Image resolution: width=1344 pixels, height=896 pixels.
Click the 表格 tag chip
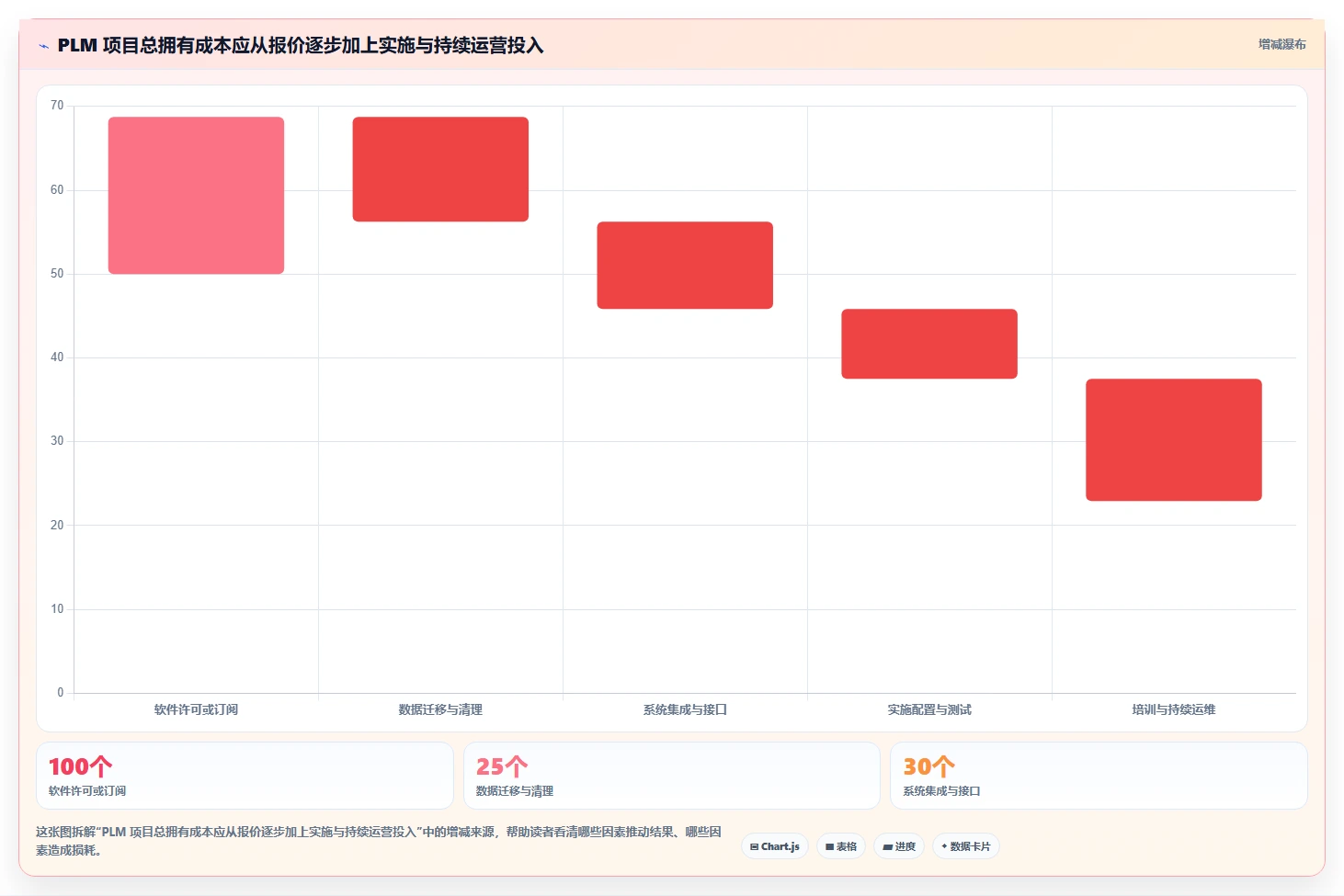[841, 846]
